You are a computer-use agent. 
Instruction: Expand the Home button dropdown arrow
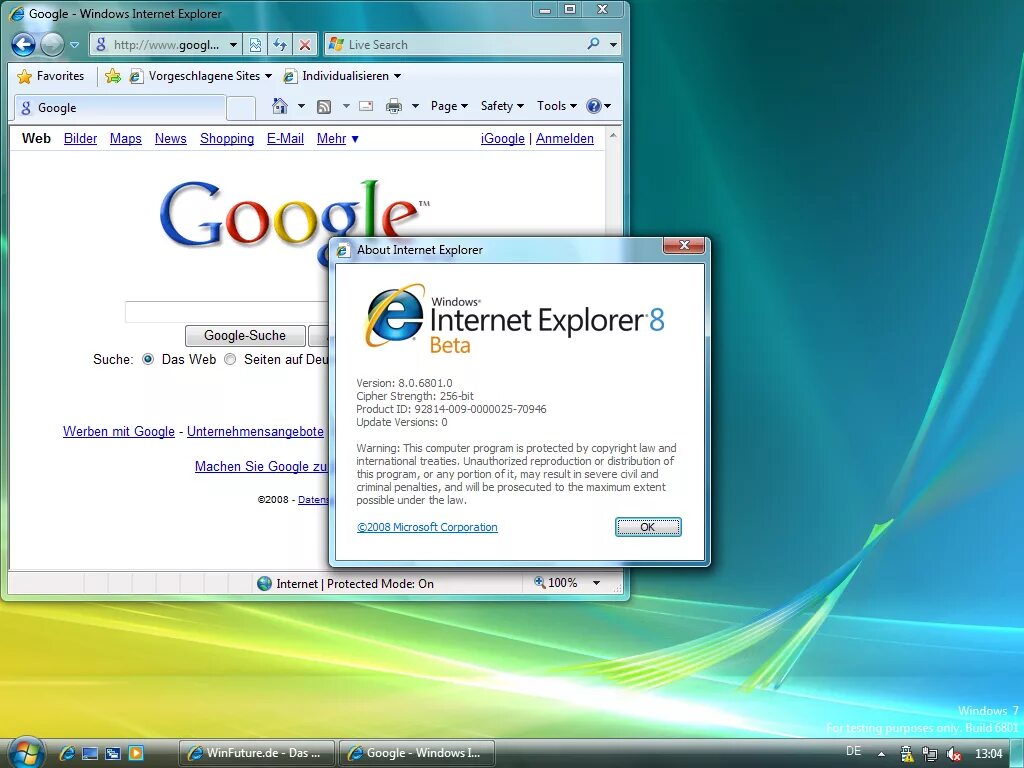301,106
